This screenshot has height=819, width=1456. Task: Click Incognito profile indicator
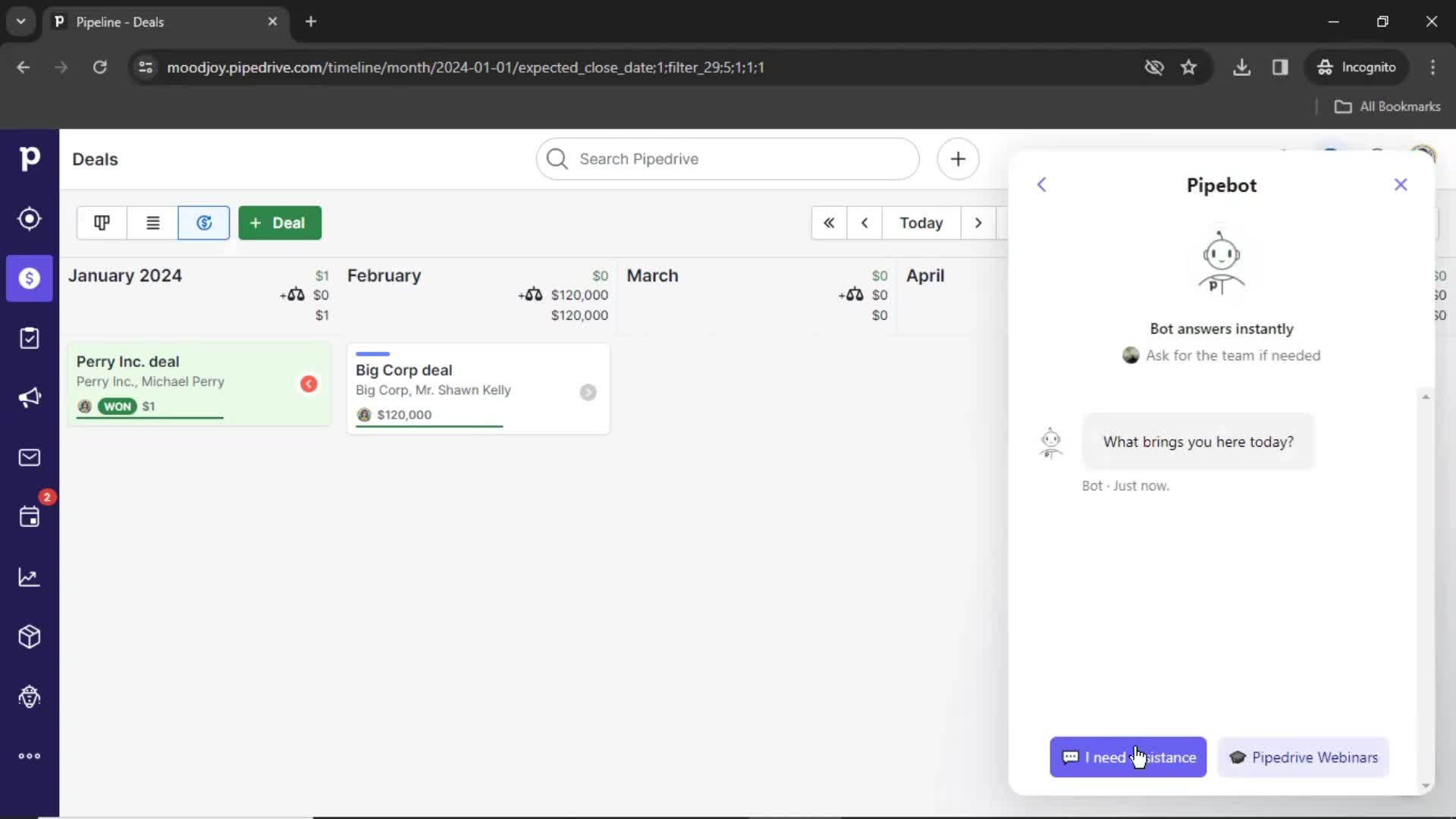1356,67
